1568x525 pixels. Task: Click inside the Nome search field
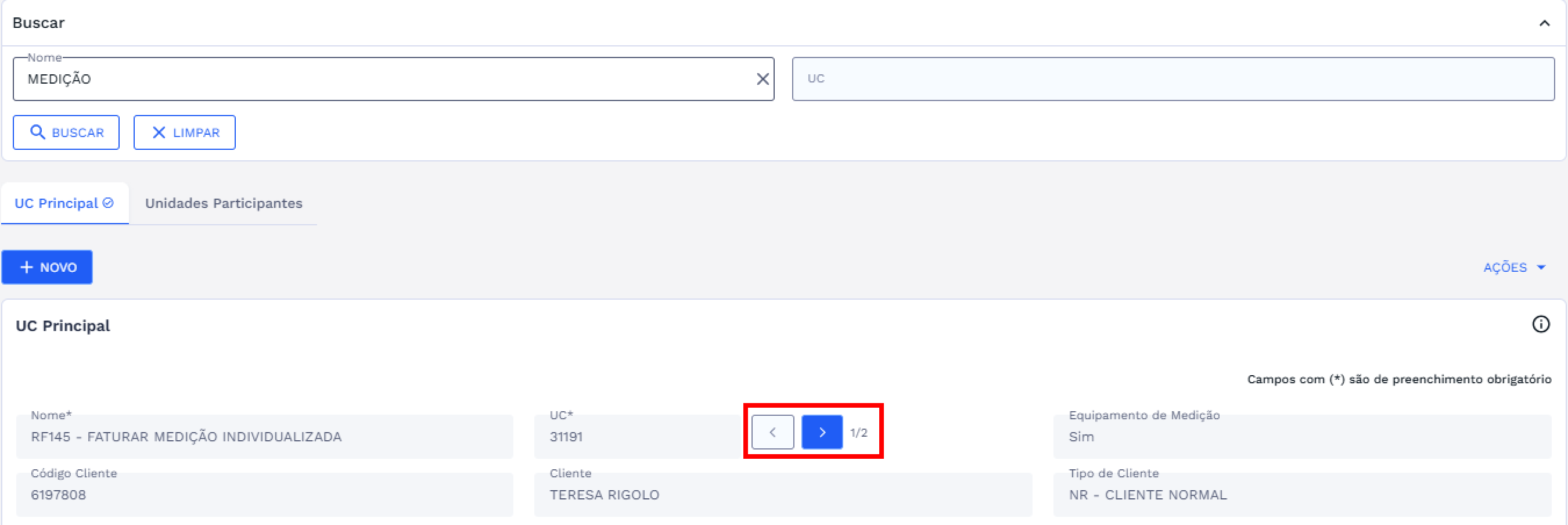(x=383, y=79)
